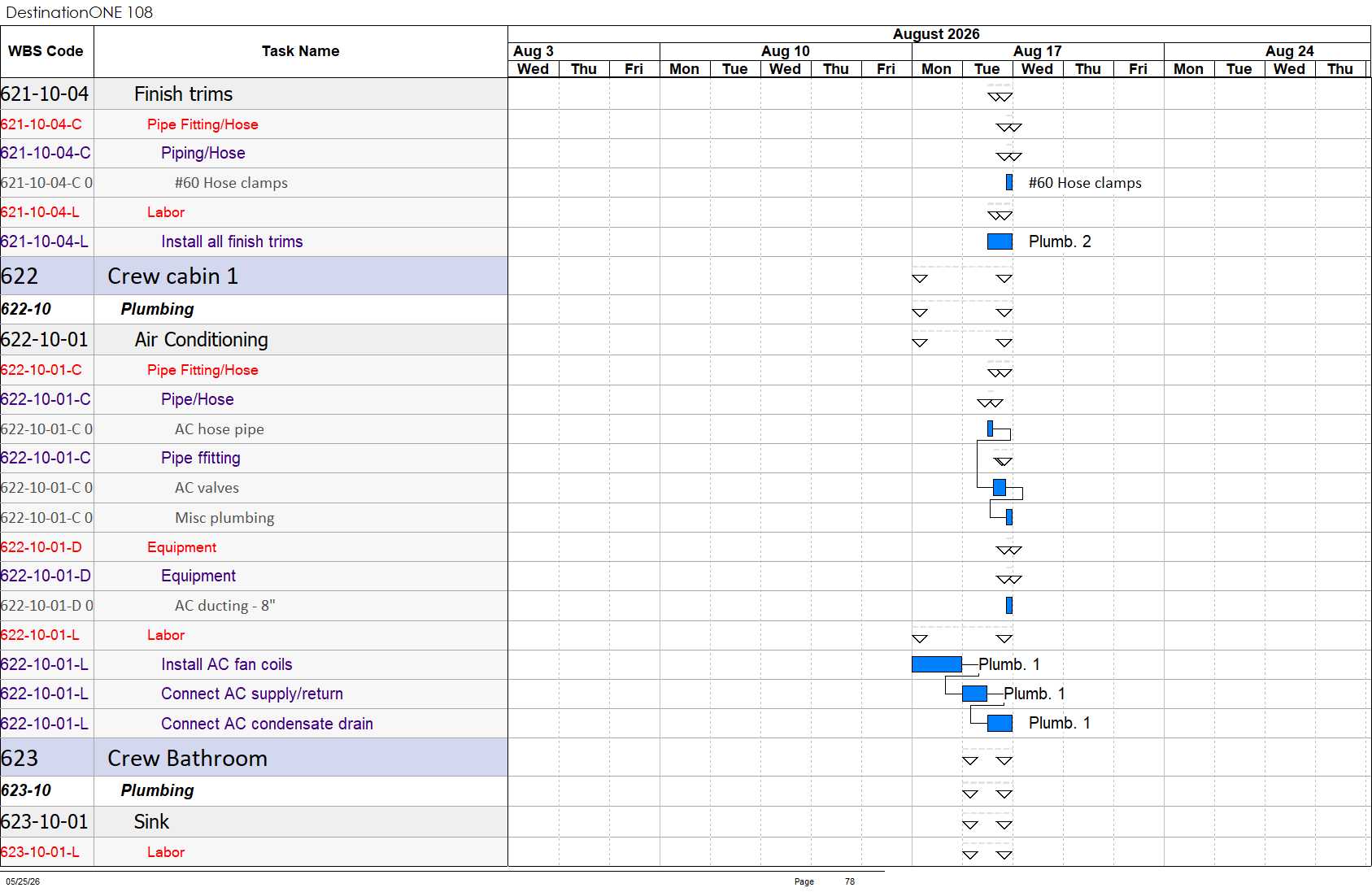Click the #60 Hose clamps milestone bar

(1009, 182)
